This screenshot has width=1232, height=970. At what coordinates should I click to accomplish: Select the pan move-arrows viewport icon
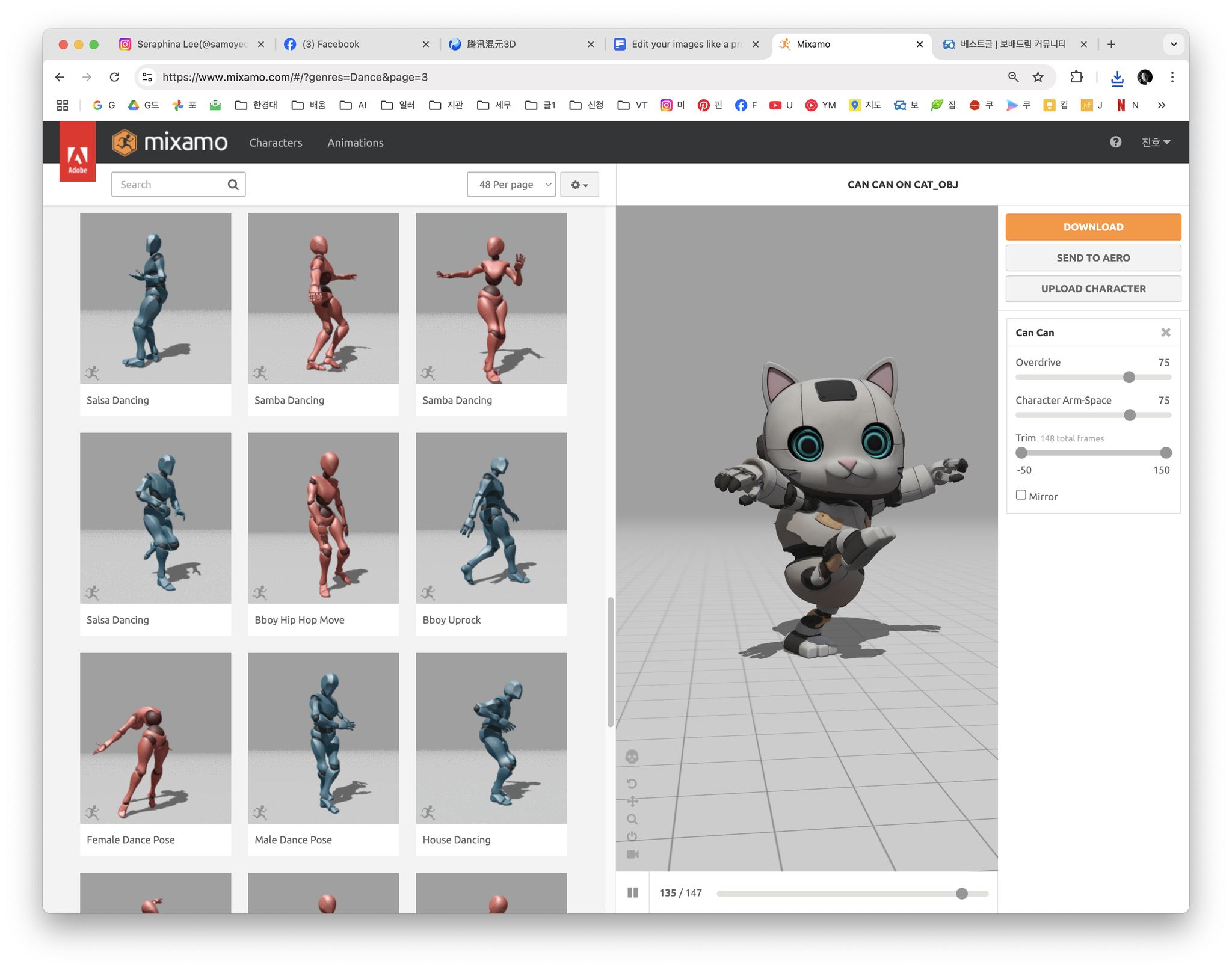click(632, 802)
